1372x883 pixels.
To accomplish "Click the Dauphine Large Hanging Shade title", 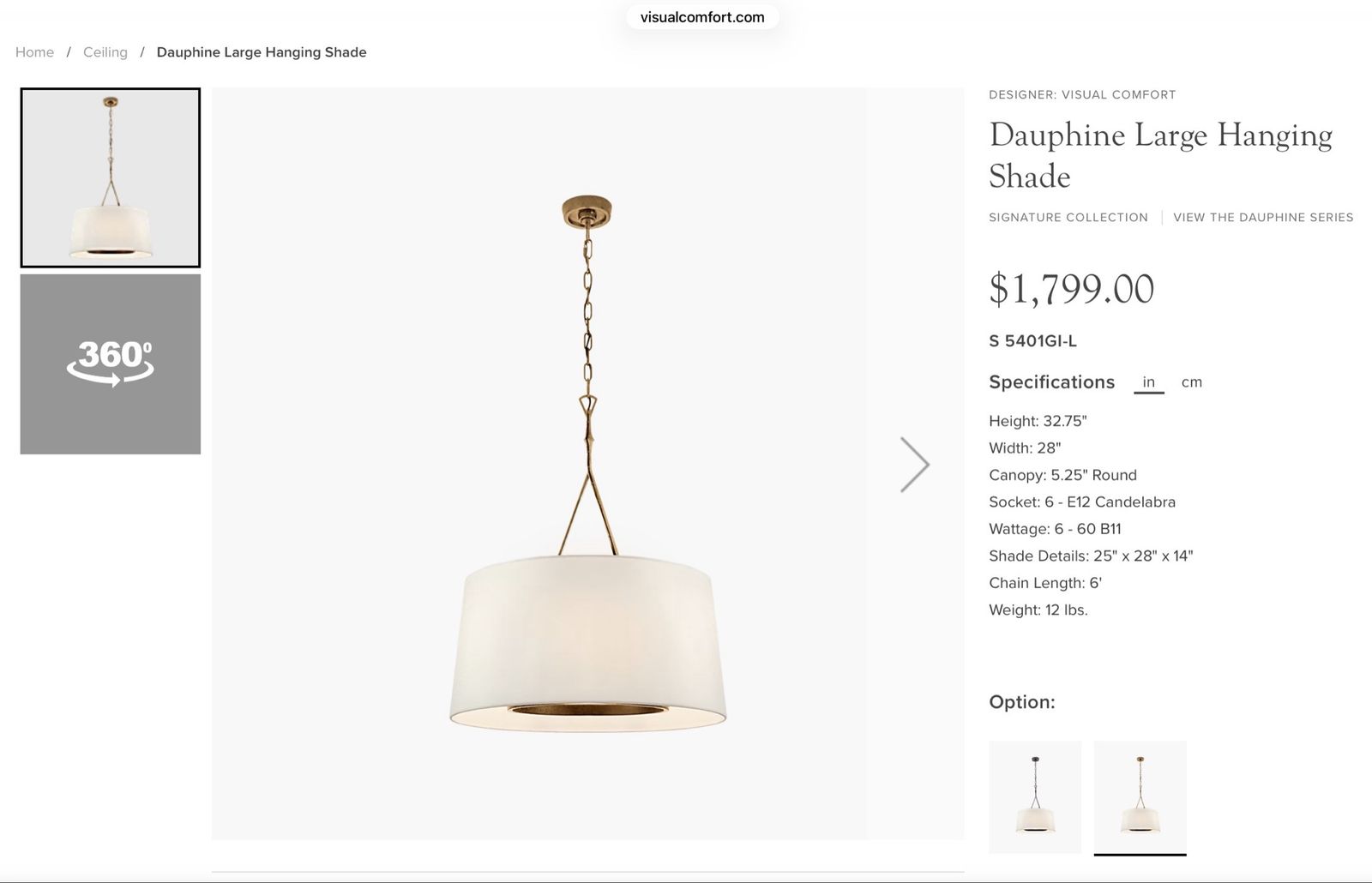I will click(1161, 155).
